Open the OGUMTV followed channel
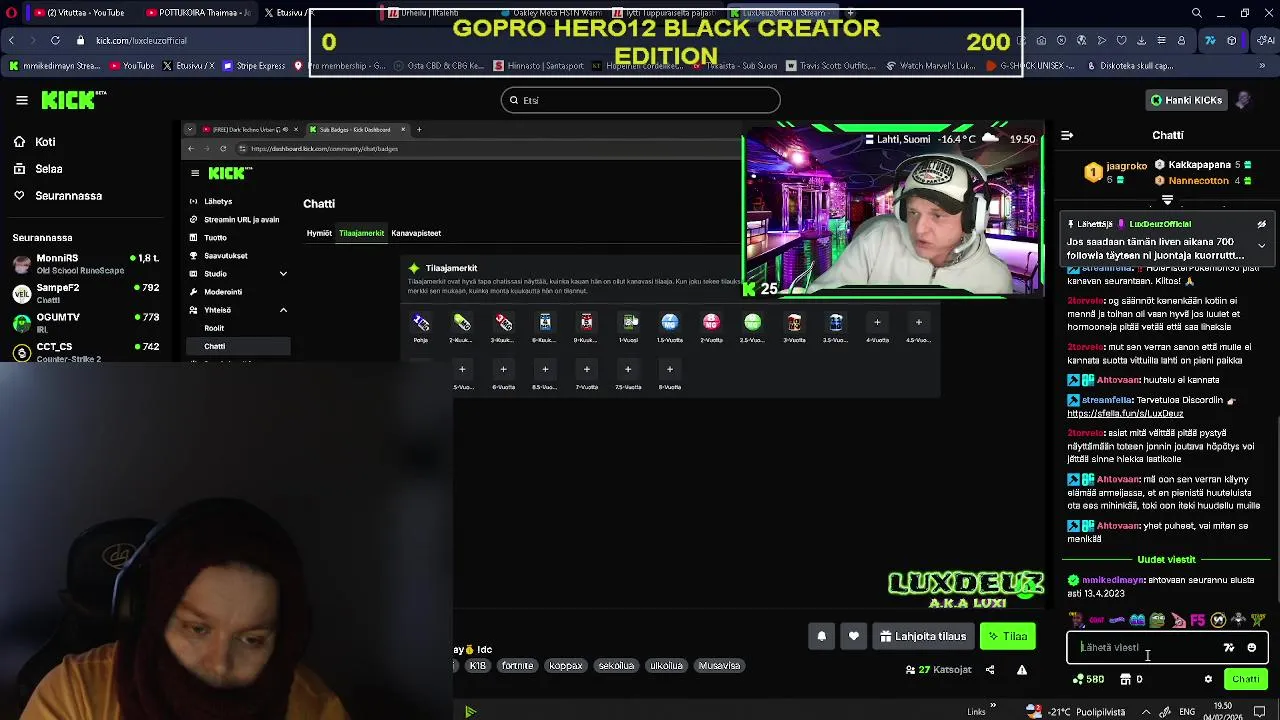Image resolution: width=1280 pixels, height=720 pixels. [85, 322]
